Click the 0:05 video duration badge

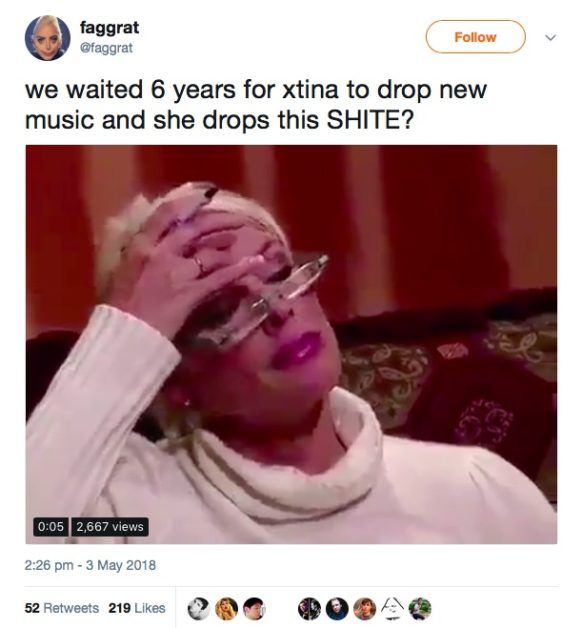[x=51, y=526]
